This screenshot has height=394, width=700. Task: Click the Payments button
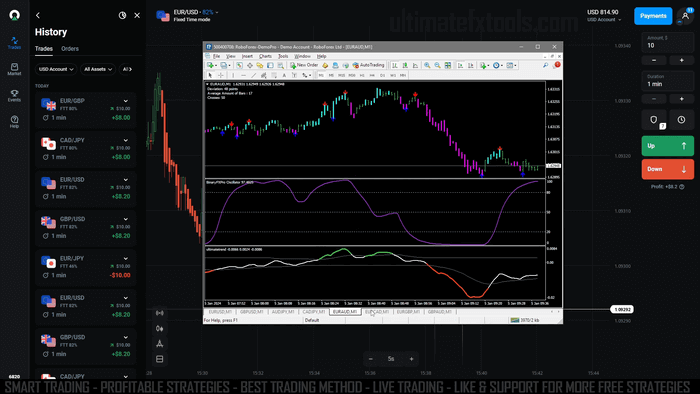[653, 16]
